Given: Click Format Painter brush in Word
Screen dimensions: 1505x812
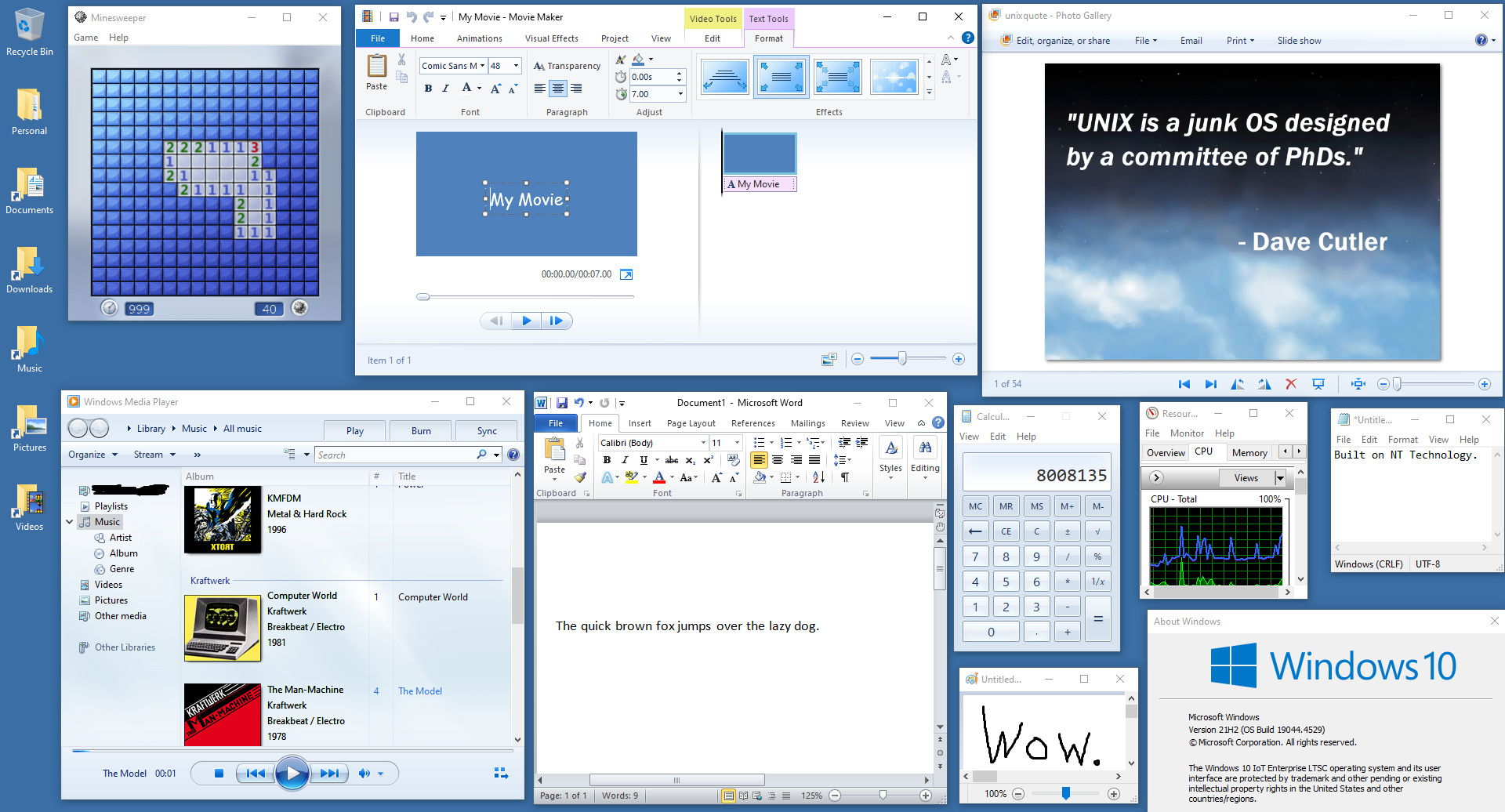Looking at the screenshot, I should point(580,477).
